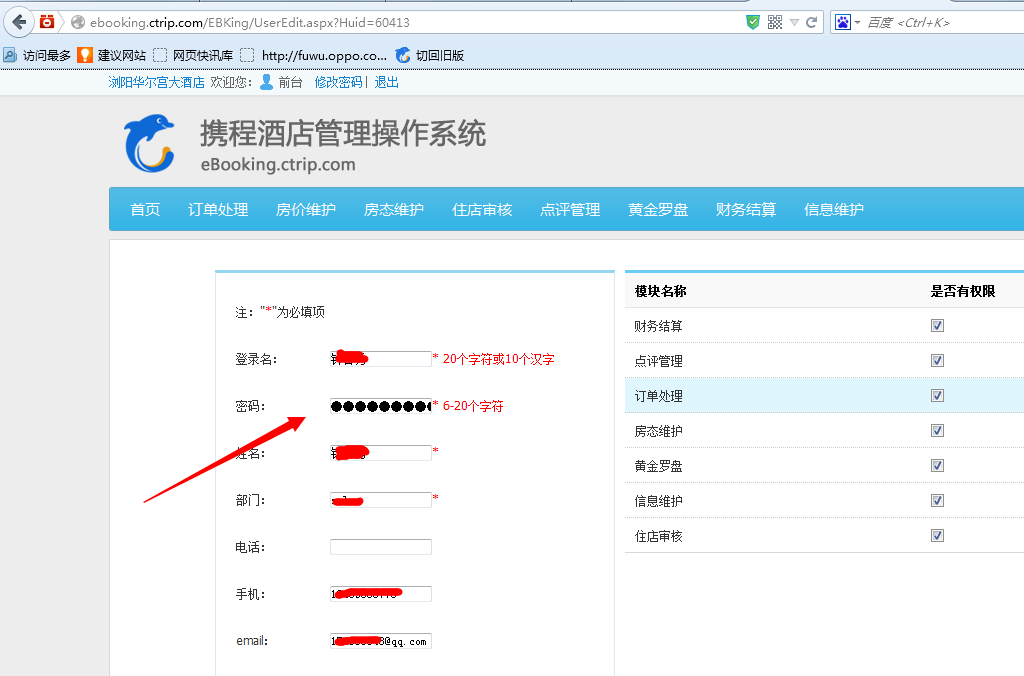Image resolution: width=1024 pixels, height=676 pixels.
Task: Open the 建议网站 bookmark
Action: point(112,56)
